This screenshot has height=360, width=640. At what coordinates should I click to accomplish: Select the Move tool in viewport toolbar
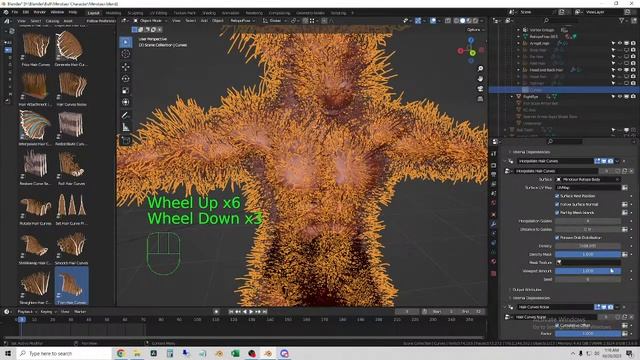tap(126, 67)
